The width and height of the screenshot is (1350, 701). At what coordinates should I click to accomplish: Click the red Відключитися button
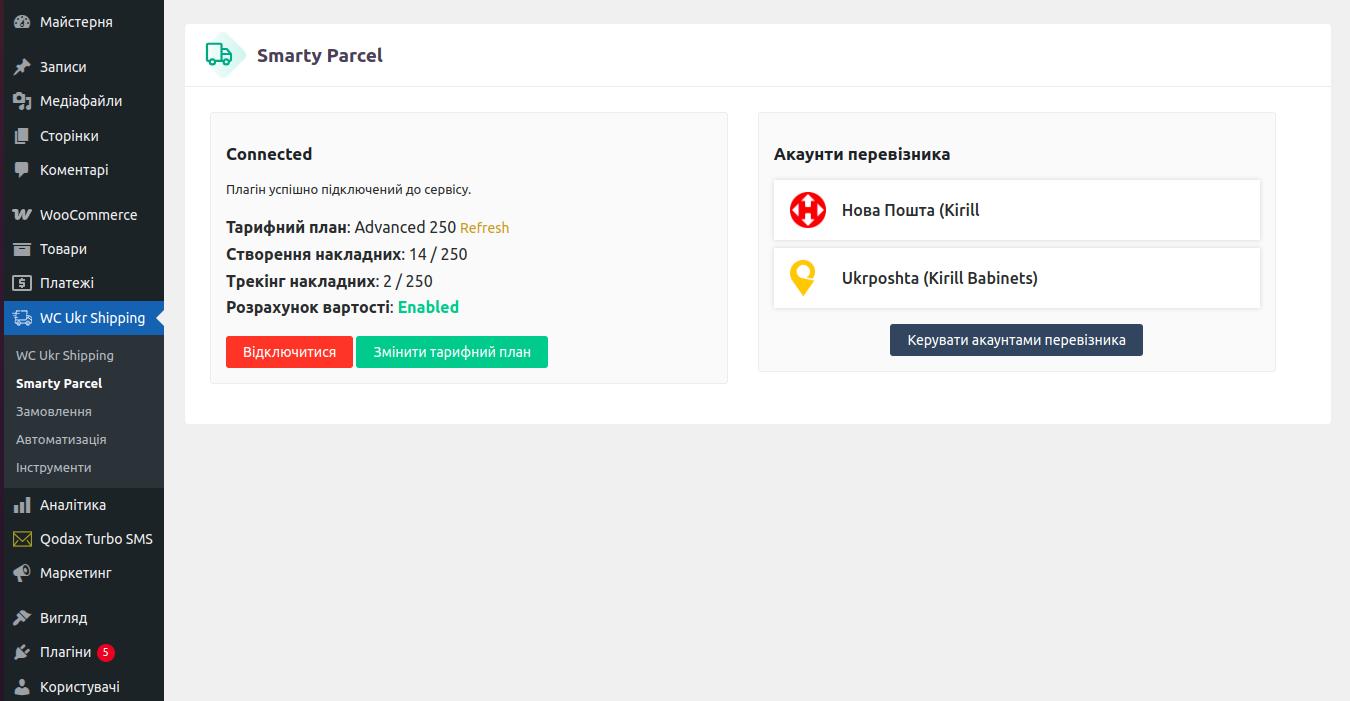pyautogui.click(x=290, y=352)
